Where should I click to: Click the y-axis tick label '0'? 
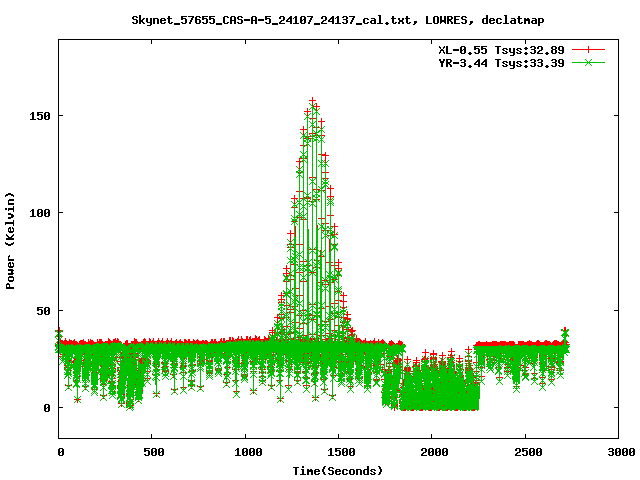(47, 408)
